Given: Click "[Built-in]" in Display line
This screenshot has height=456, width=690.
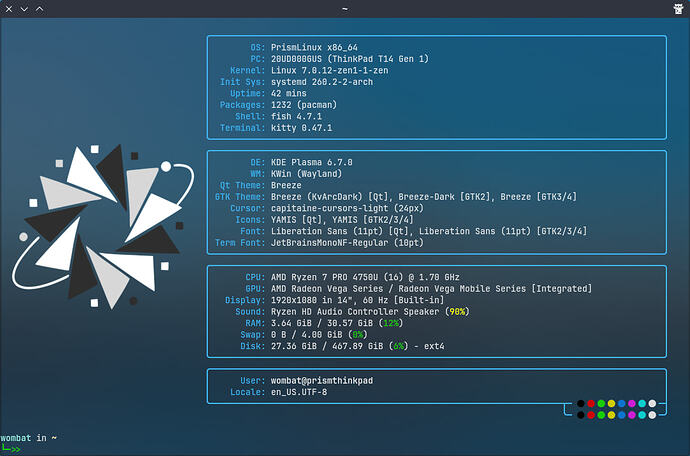Looking at the screenshot, I should tap(418, 300).
